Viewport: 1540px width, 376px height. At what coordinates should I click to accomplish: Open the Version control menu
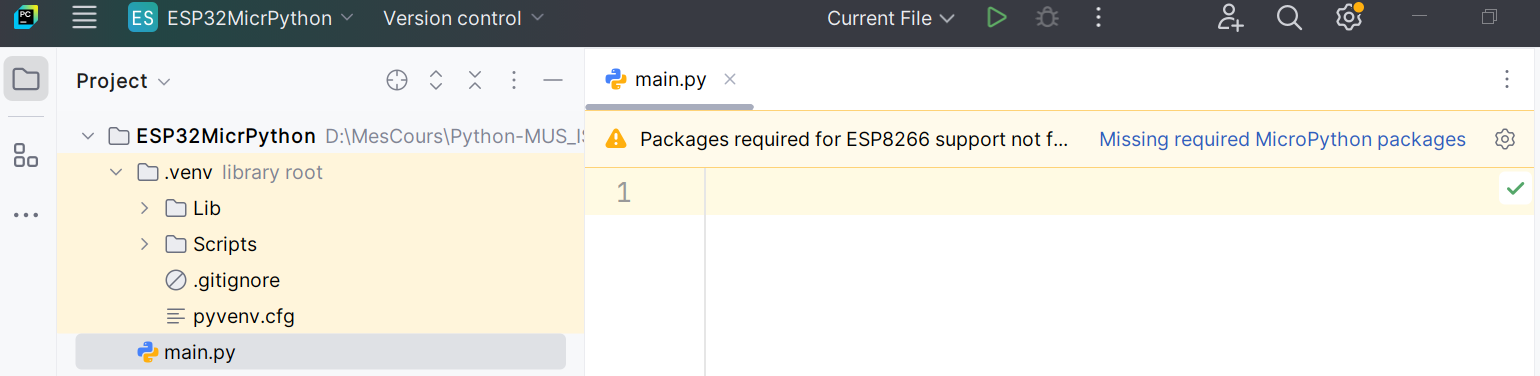point(463,18)
